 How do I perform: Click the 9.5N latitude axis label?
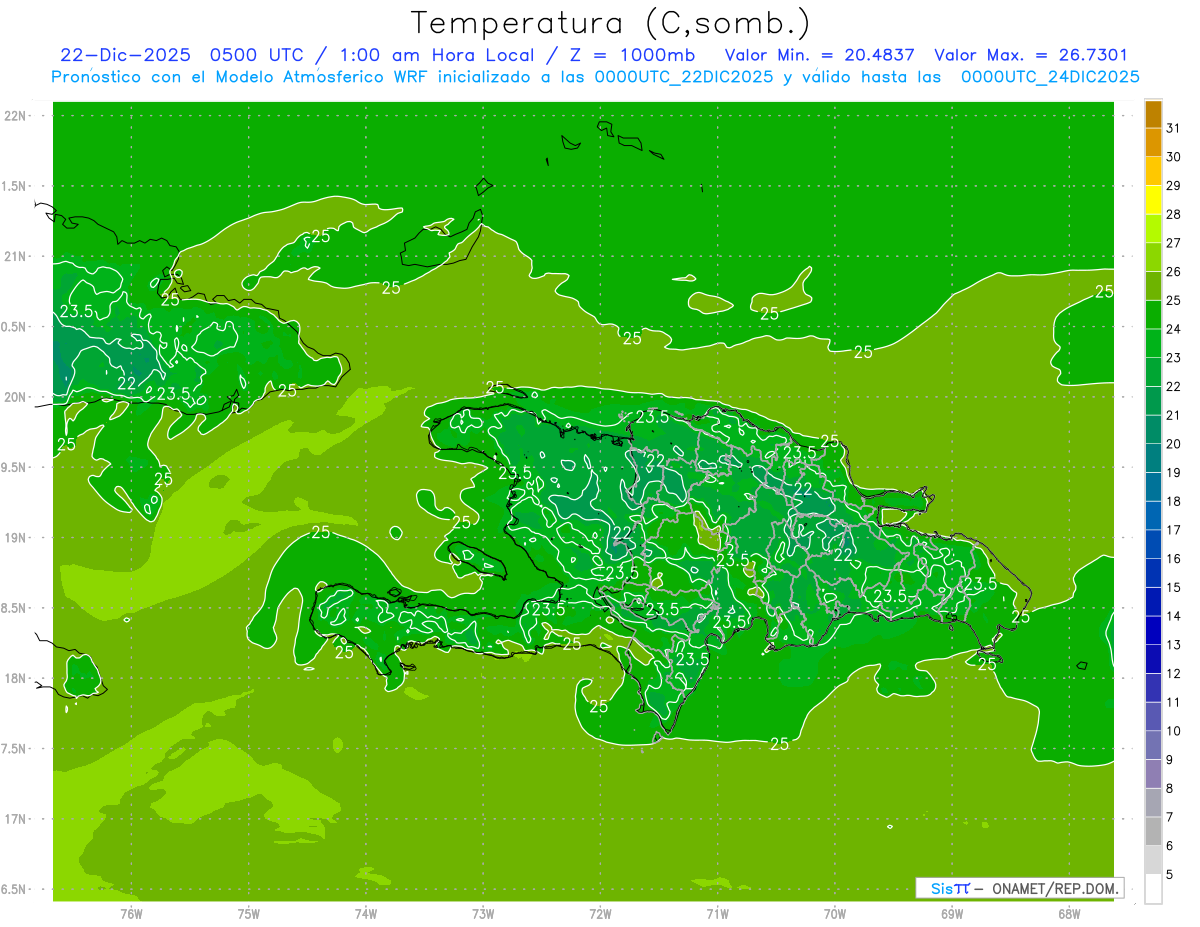coord(15,467)
